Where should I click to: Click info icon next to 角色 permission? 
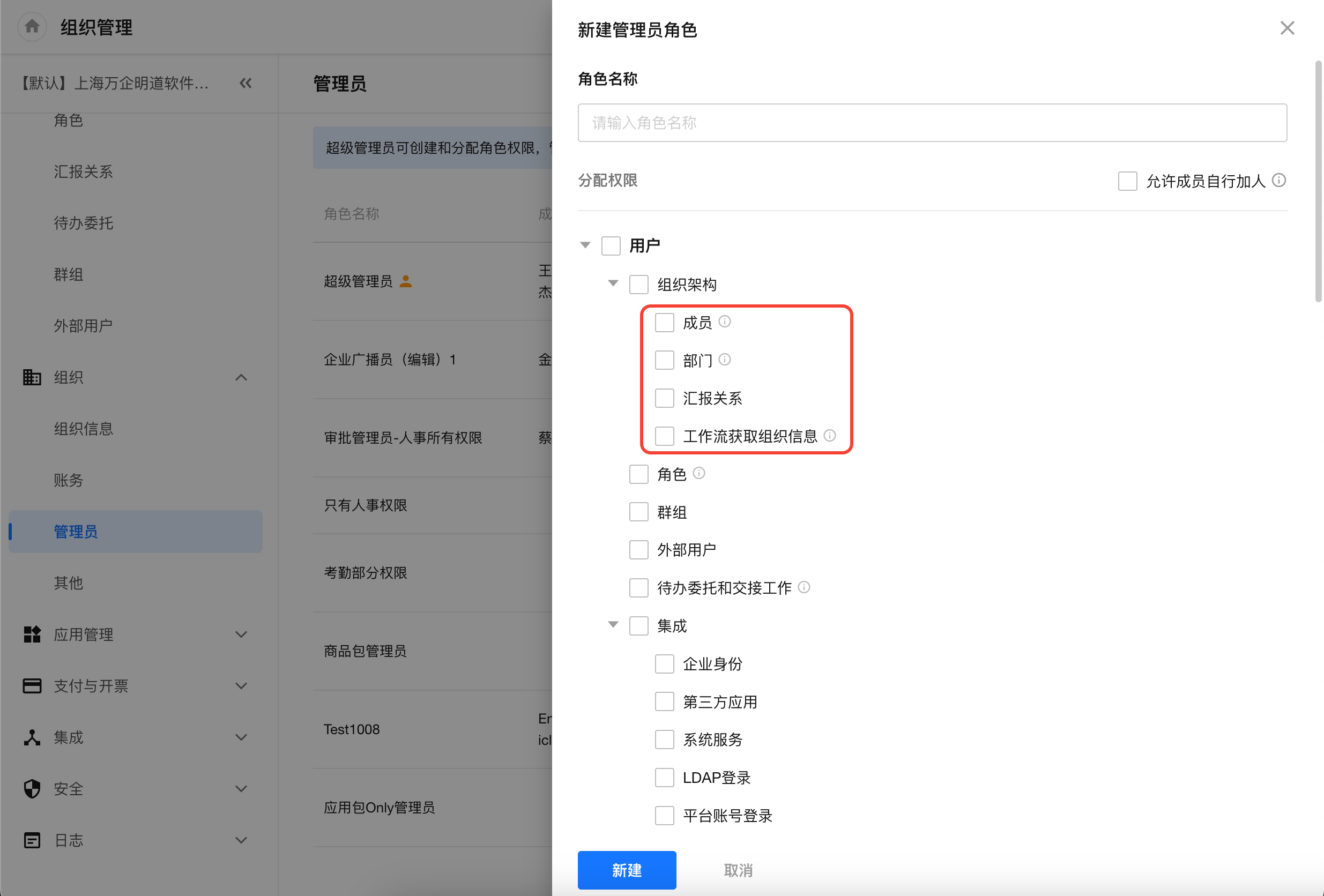pos(699,473)
